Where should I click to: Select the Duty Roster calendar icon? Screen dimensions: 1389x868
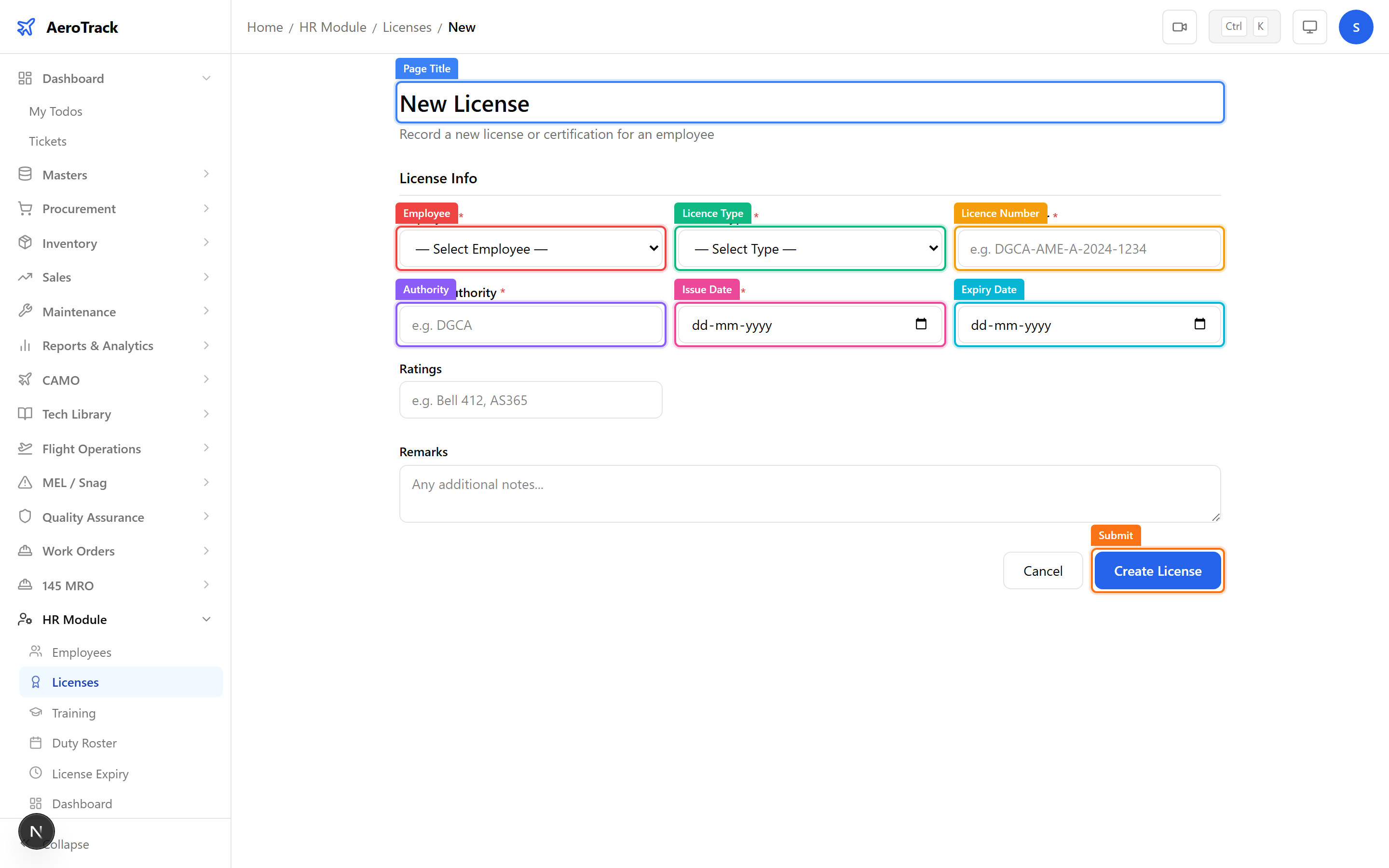tap(36, 742)
